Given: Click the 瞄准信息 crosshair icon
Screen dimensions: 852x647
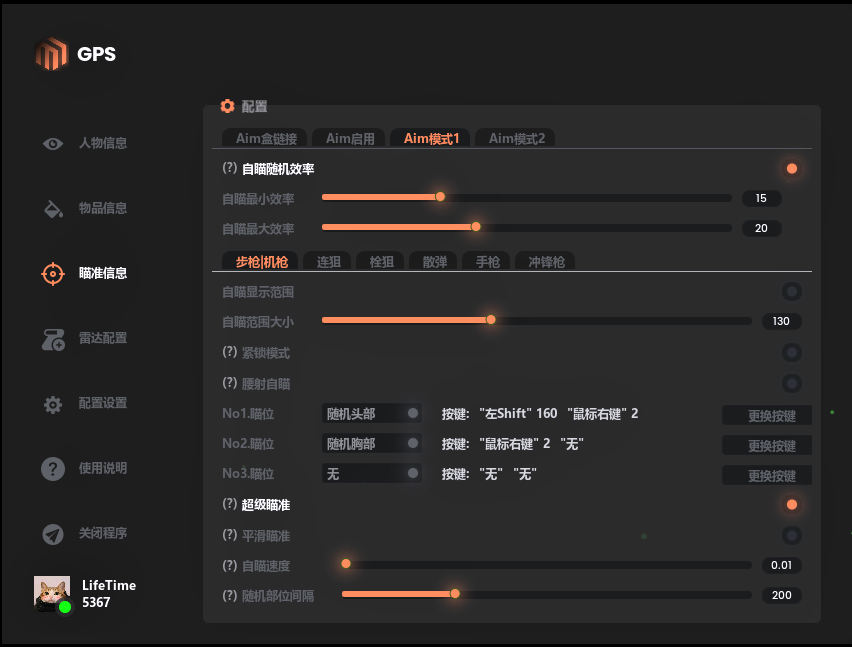Looking at the screenshot, I should coord(52,273).
